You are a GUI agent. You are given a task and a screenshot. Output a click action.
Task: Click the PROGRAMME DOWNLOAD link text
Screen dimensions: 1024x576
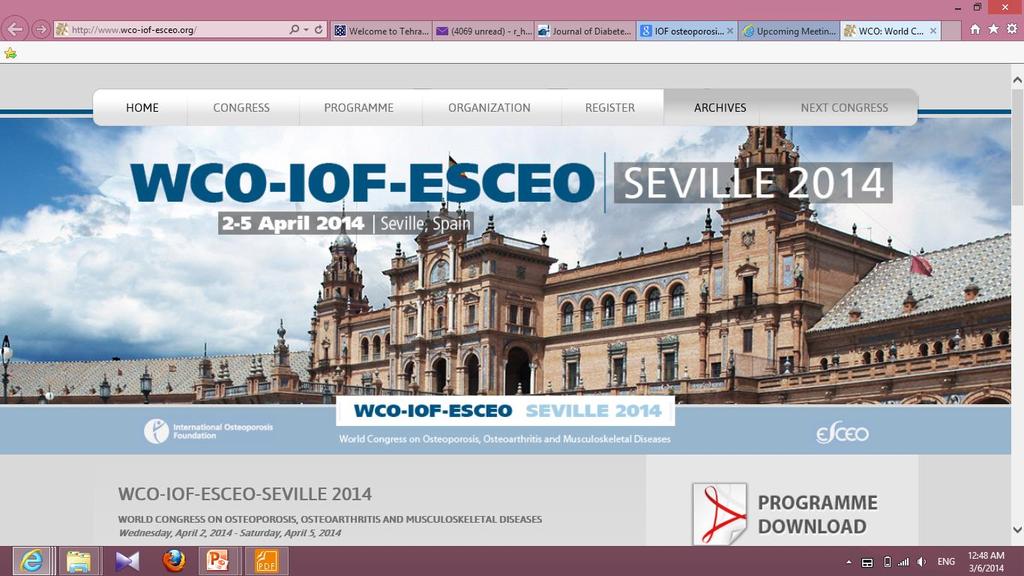pyautogui.click(x=818, y=514)
